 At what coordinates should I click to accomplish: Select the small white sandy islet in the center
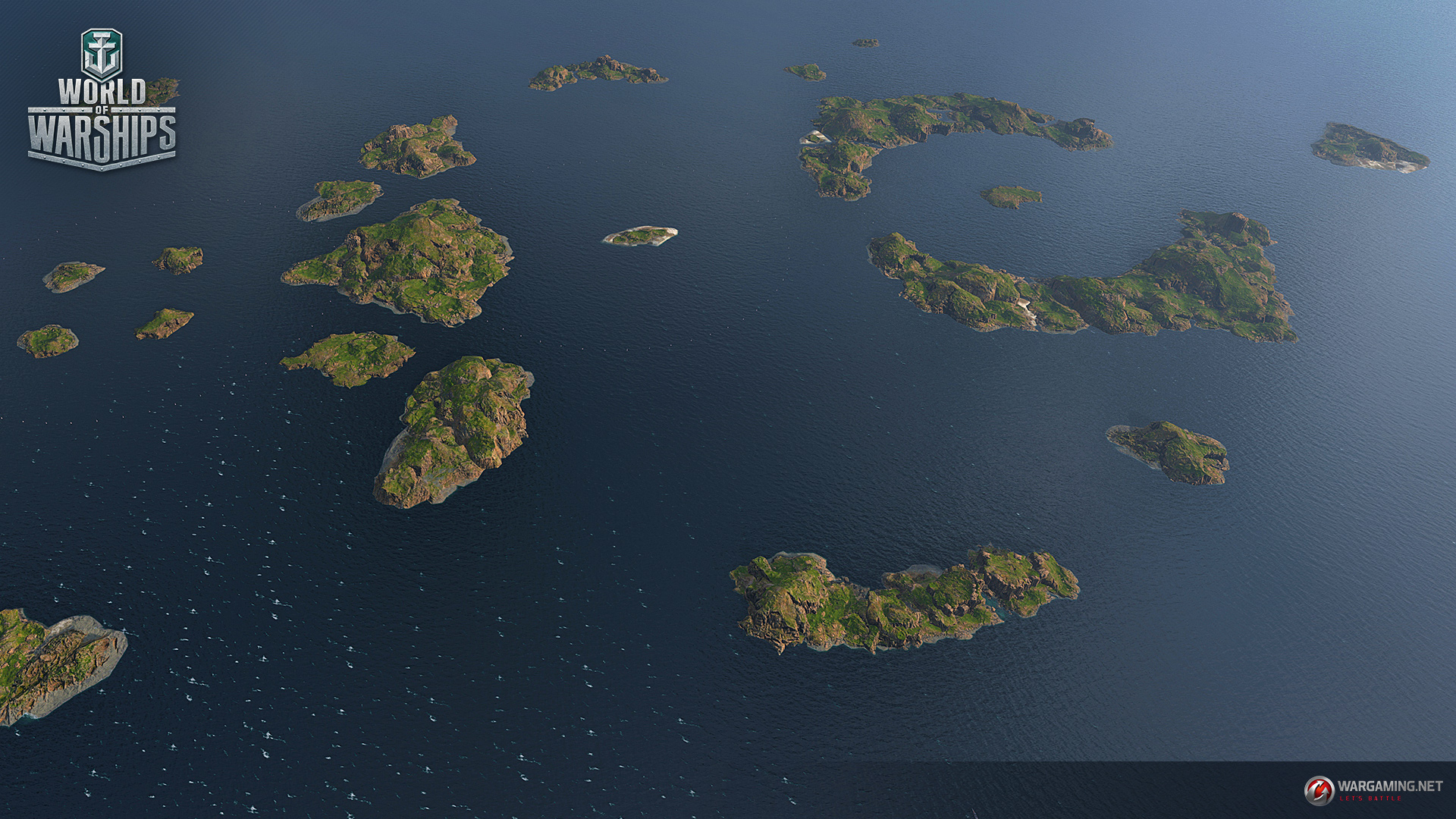[x=641, y=236]
